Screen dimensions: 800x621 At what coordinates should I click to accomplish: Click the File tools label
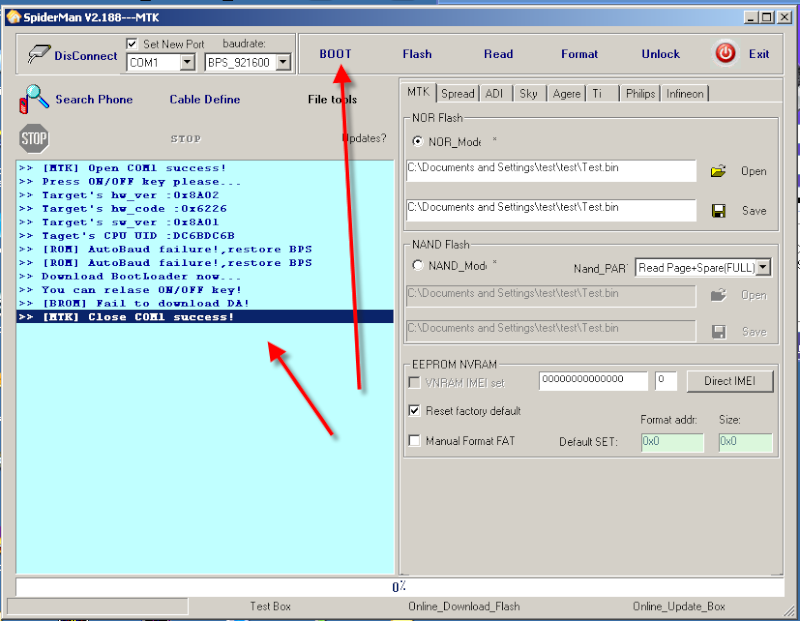332,99
